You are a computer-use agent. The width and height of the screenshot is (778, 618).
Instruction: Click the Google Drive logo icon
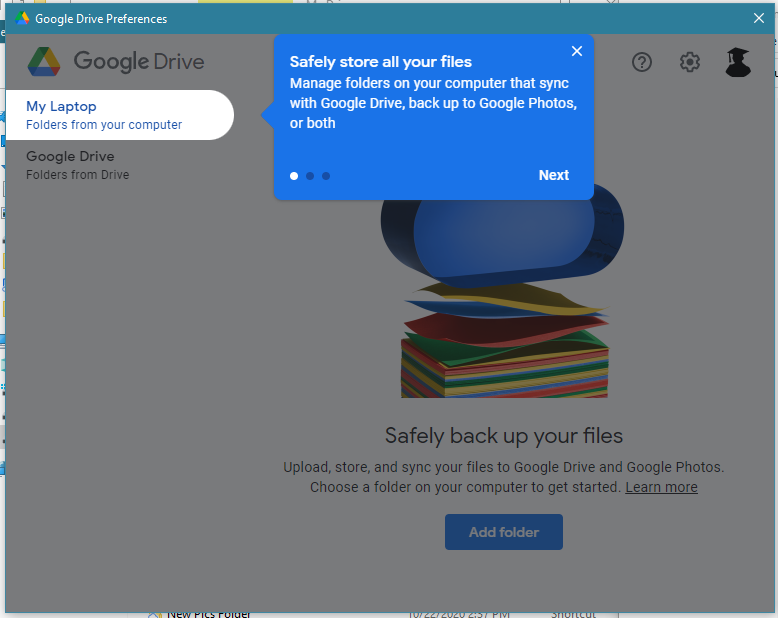pos(44,62)
